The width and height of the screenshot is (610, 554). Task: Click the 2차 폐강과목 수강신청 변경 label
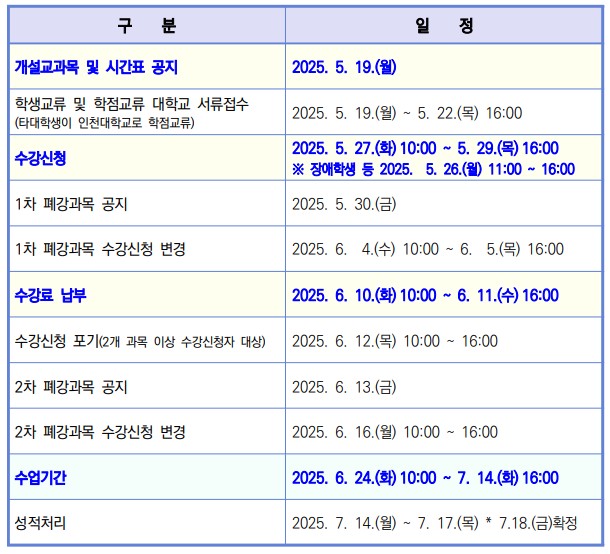(x=100, y=432)
